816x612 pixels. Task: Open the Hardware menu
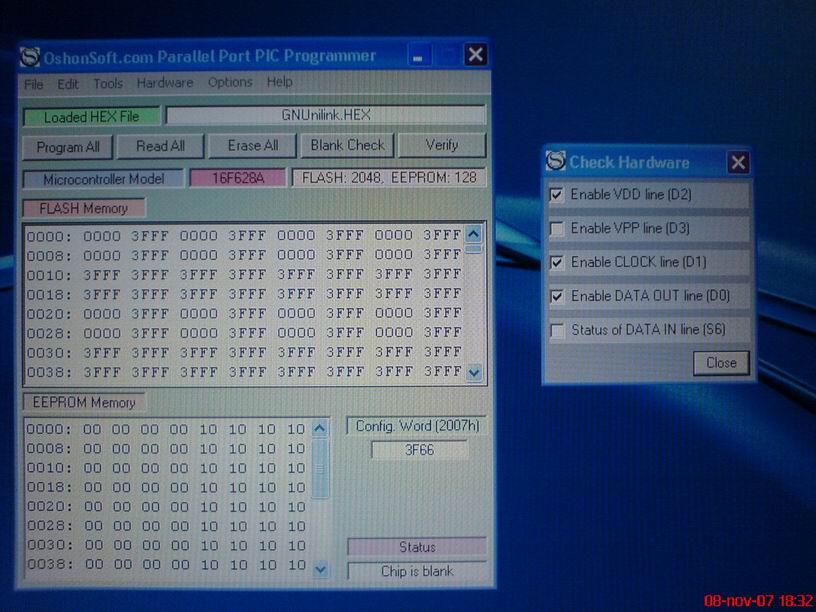(164, 83)
